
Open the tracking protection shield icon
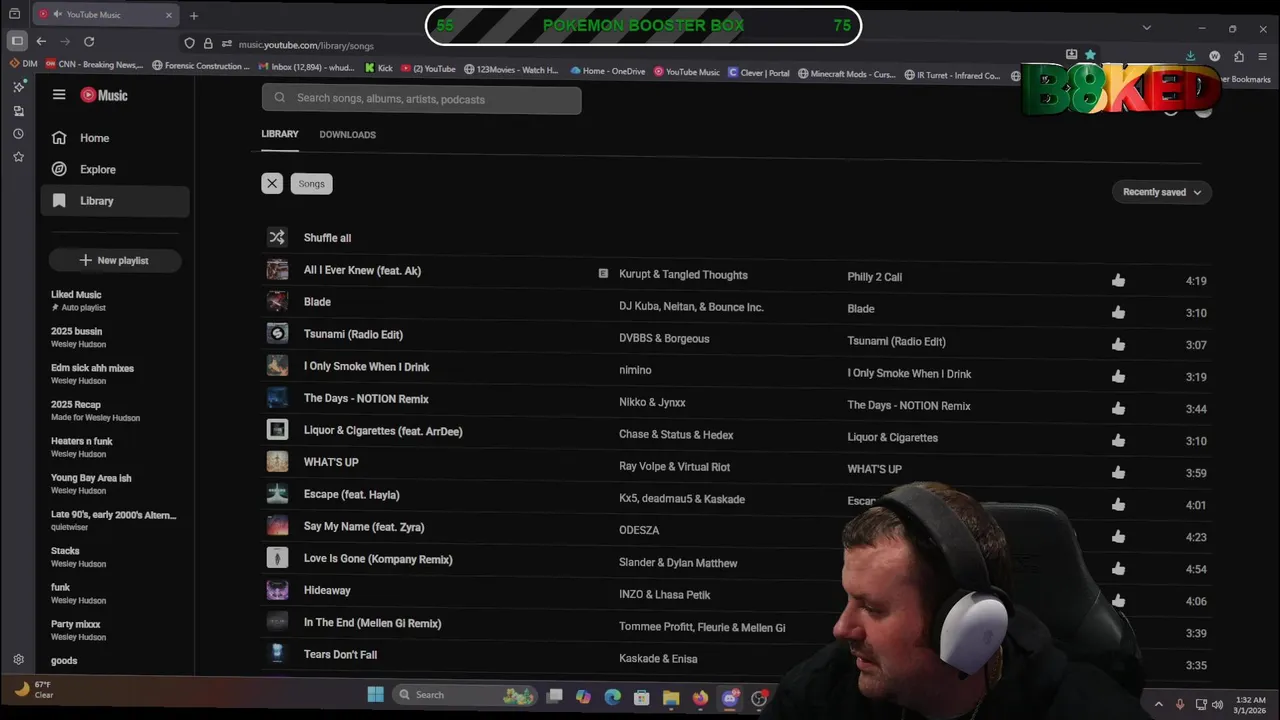click(189, 44)
